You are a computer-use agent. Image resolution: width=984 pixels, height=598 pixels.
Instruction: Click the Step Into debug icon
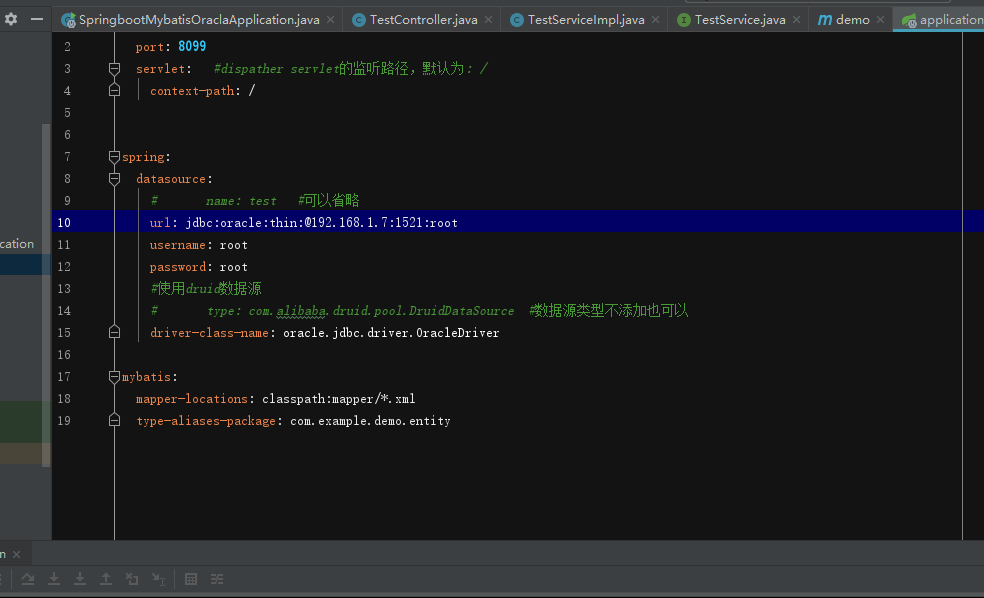[53, 579]
